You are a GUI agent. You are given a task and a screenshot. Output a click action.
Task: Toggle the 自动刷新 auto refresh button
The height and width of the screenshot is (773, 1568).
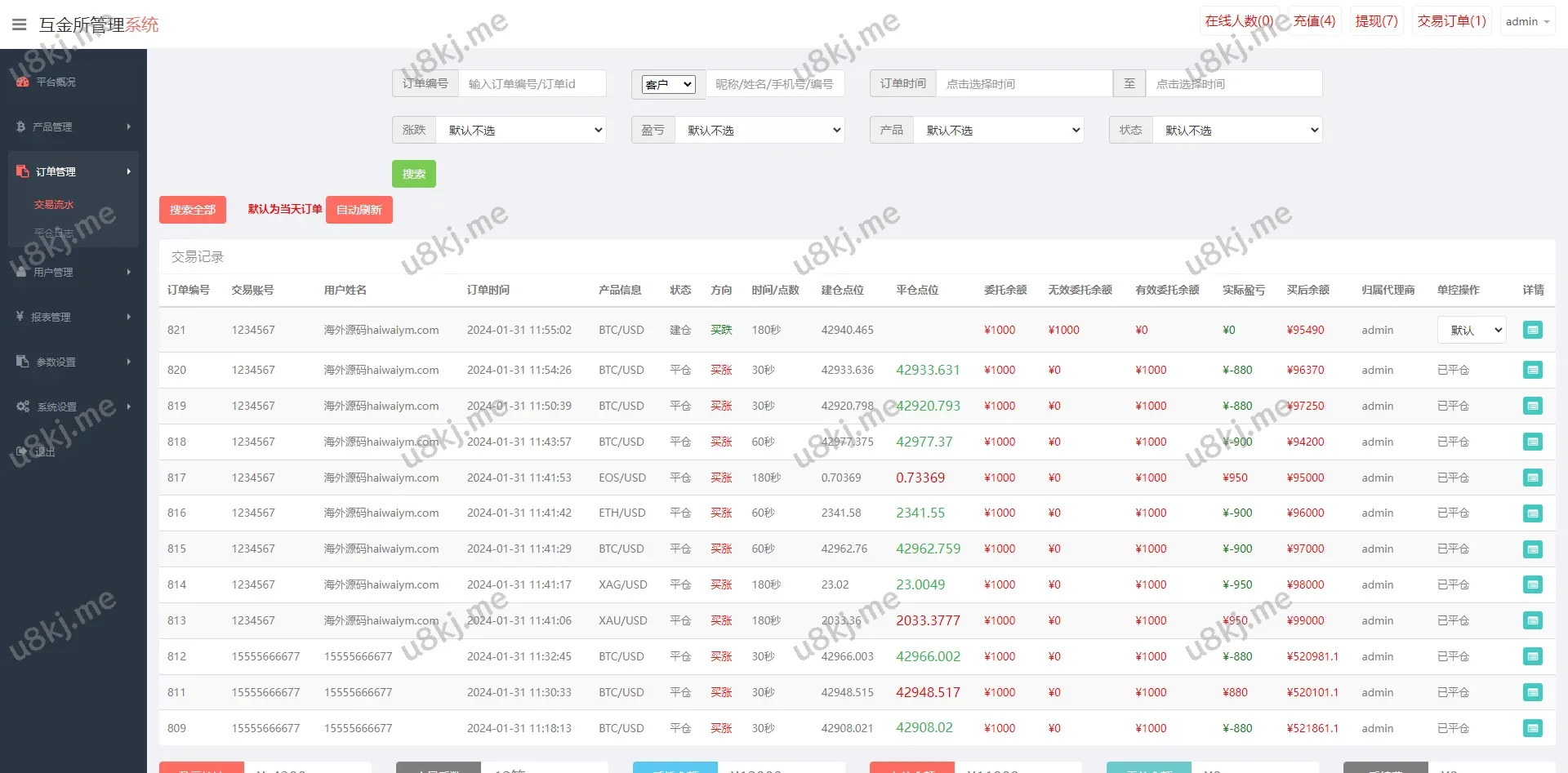point(359,210)
